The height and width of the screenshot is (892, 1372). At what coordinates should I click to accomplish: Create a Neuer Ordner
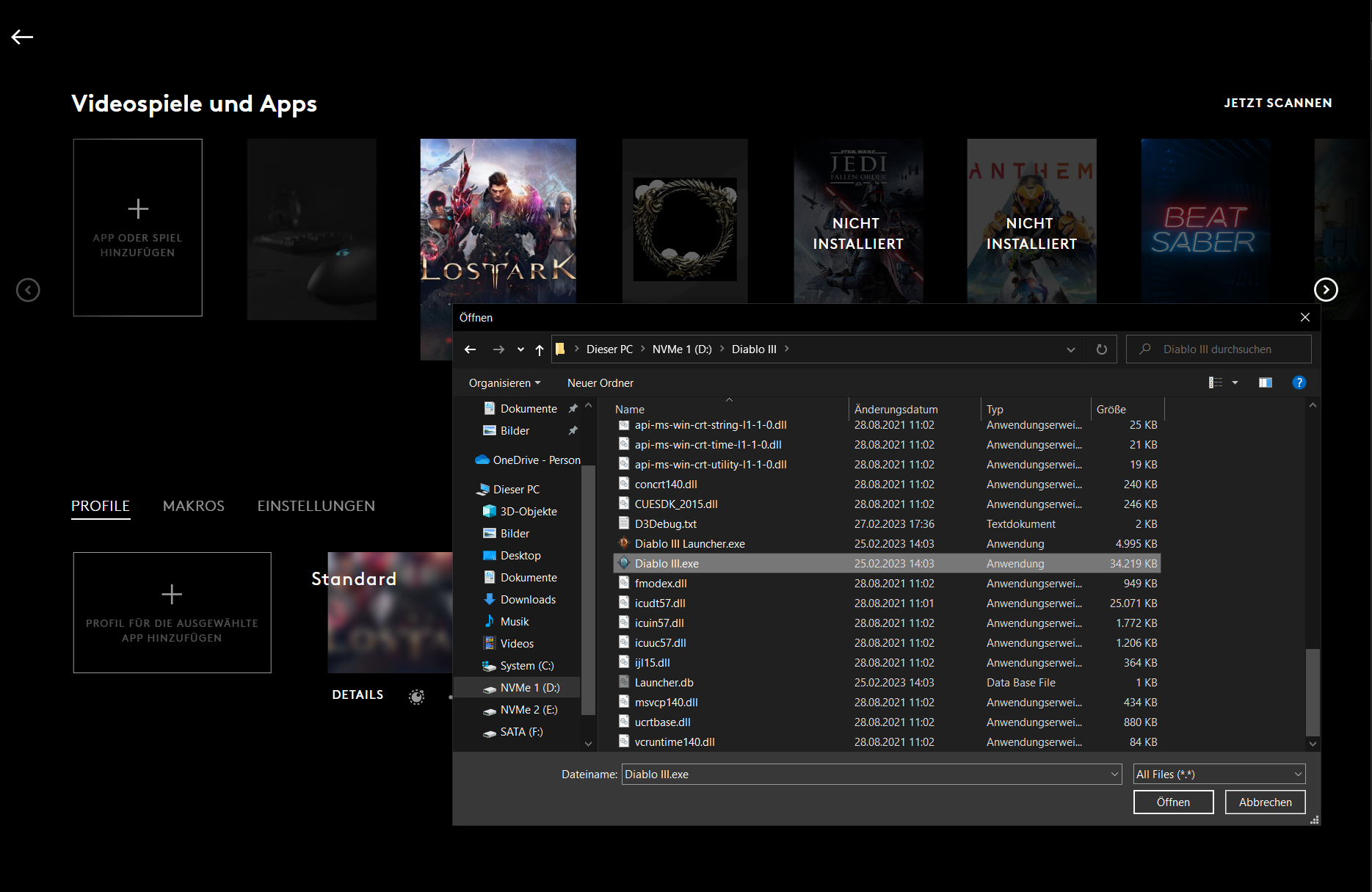600,383
